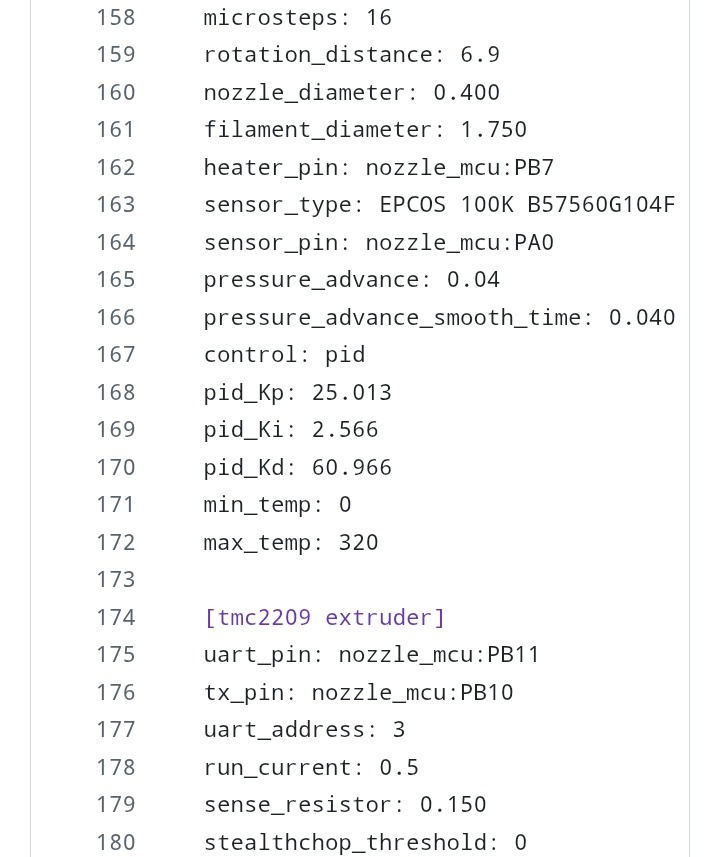Click the [tmc2209 extruder] section header
720x857 pixels.
pyautogui.click(x=325, y=618)
